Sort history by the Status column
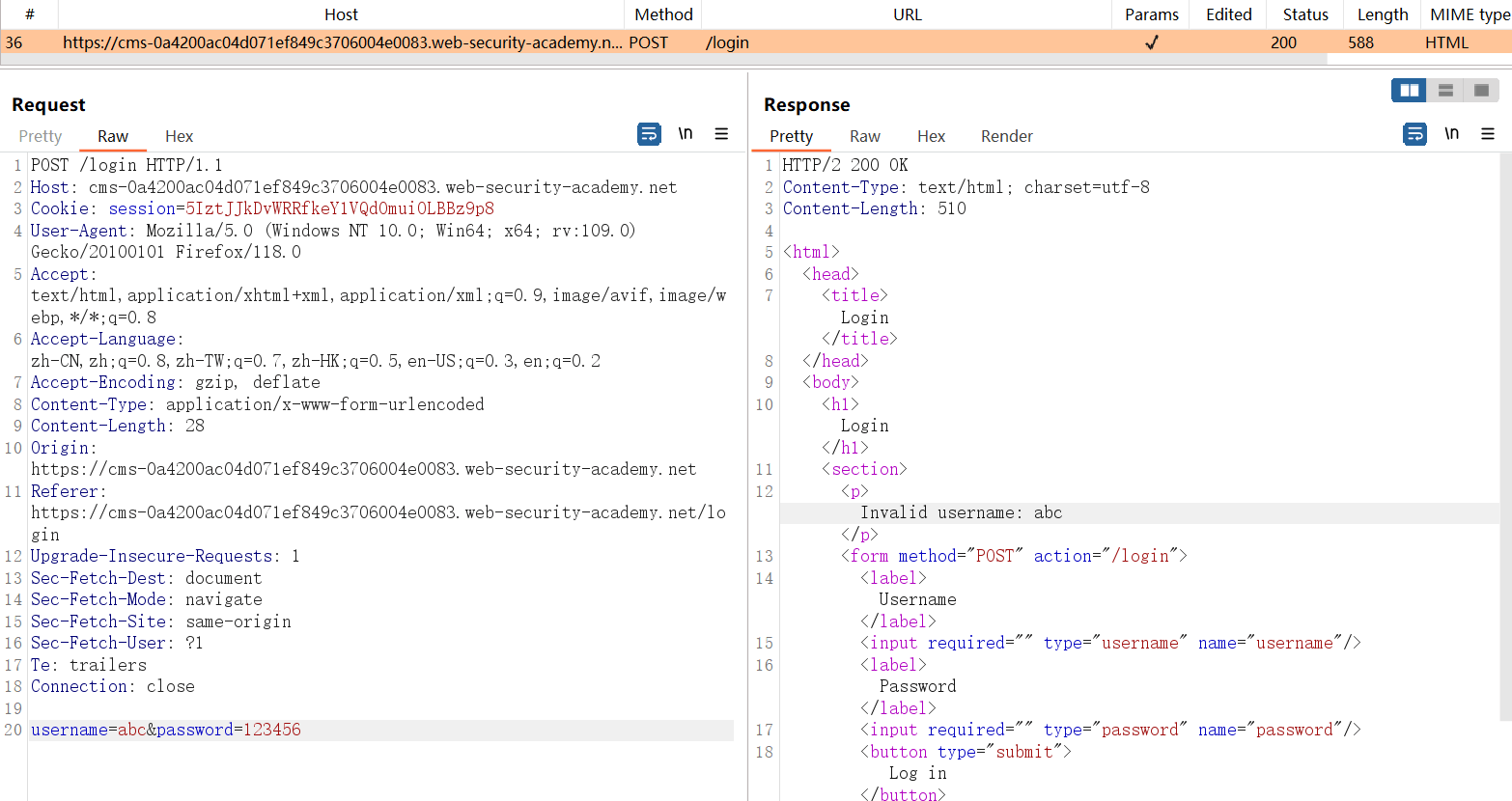 pyautogui.click(x=1304, y=14)
